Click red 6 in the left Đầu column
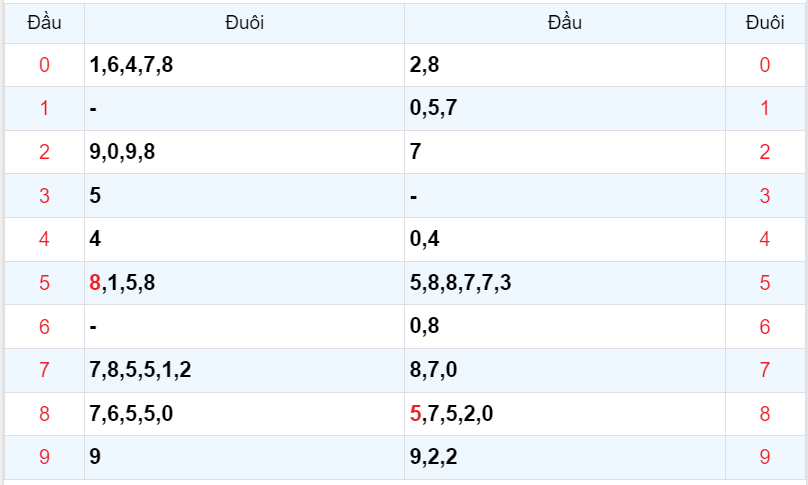This screenshot has width=808, height=485. 44,326
